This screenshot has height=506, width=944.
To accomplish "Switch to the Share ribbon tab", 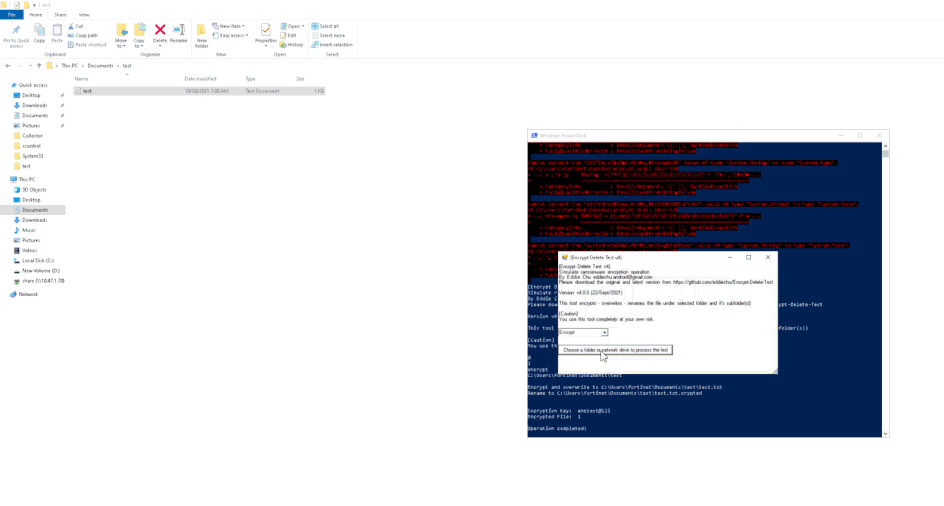I will point(60,14).
